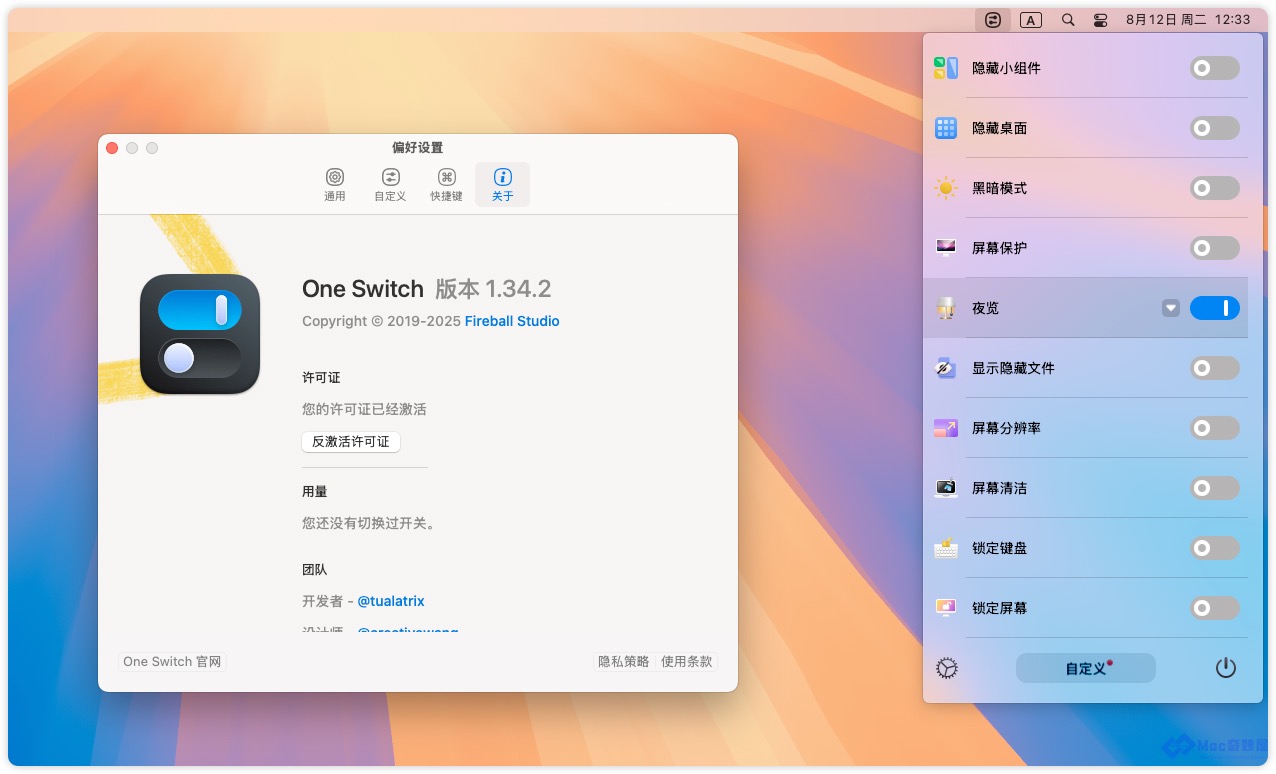Click the Hide Widgets (隐藏小组件) icon
Viewport: 1276px width, 774px height.
click(x=946, y=68)
